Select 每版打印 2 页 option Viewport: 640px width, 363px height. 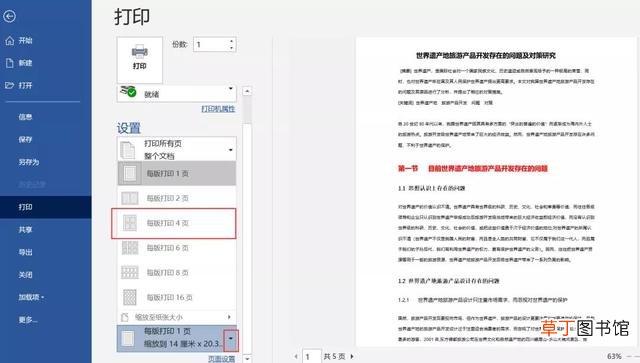tap(176, 198)
